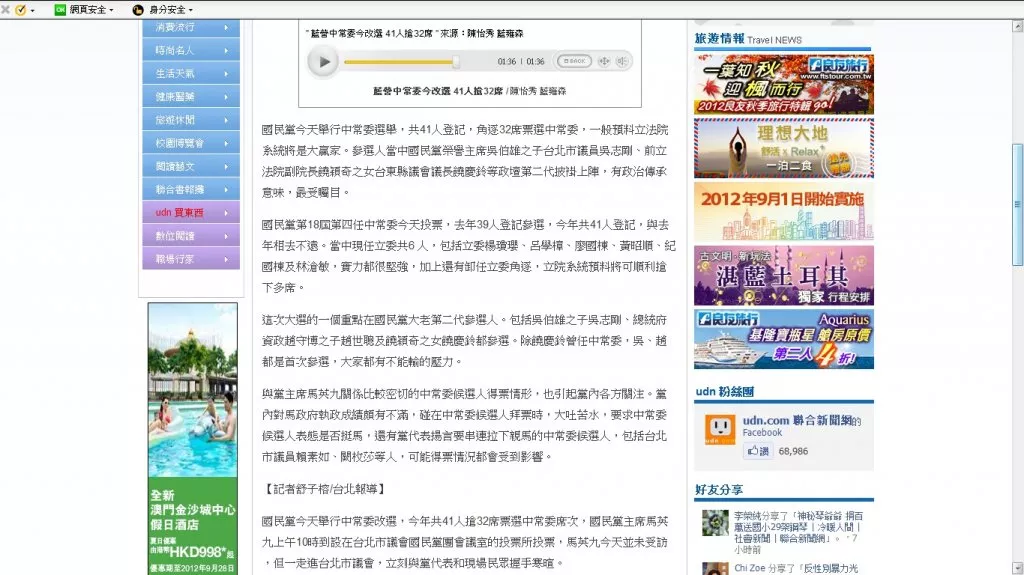Click the audio progress slider handle
The image size is (1024, 575).
(x=456, y=62)
